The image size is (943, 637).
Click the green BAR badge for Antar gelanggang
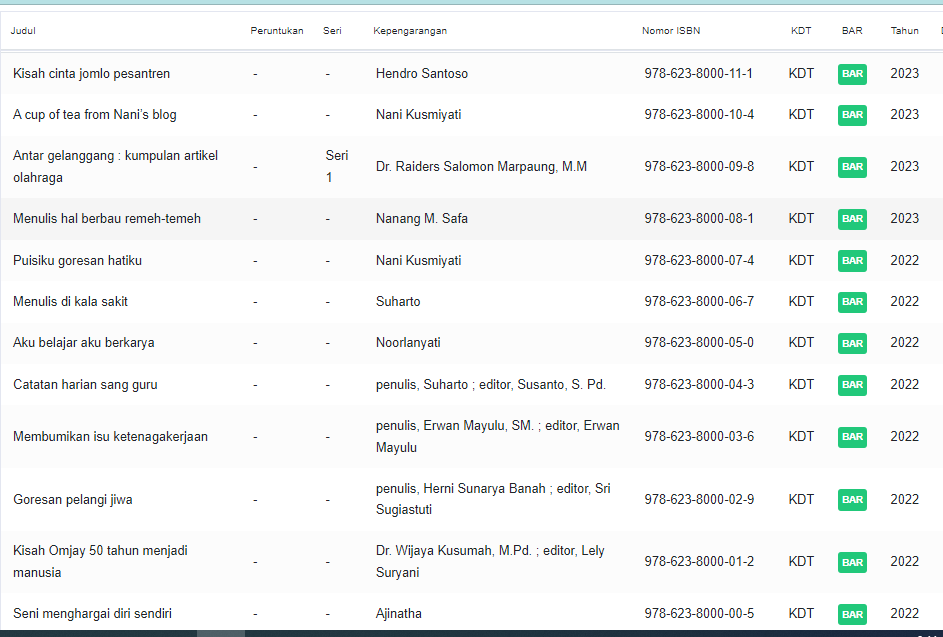tap(852, 167)
